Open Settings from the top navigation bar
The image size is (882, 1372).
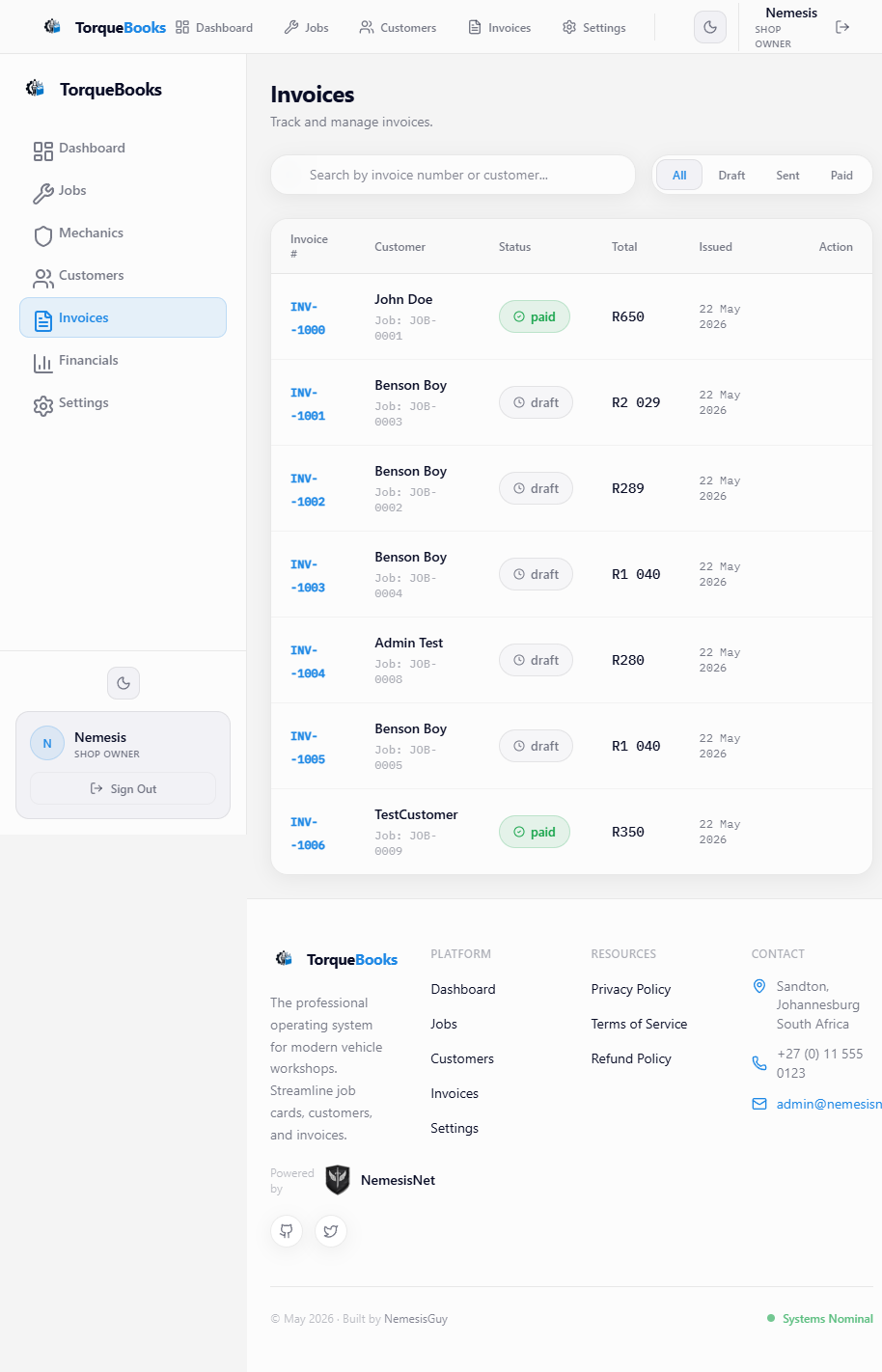[x=594, y=27]
